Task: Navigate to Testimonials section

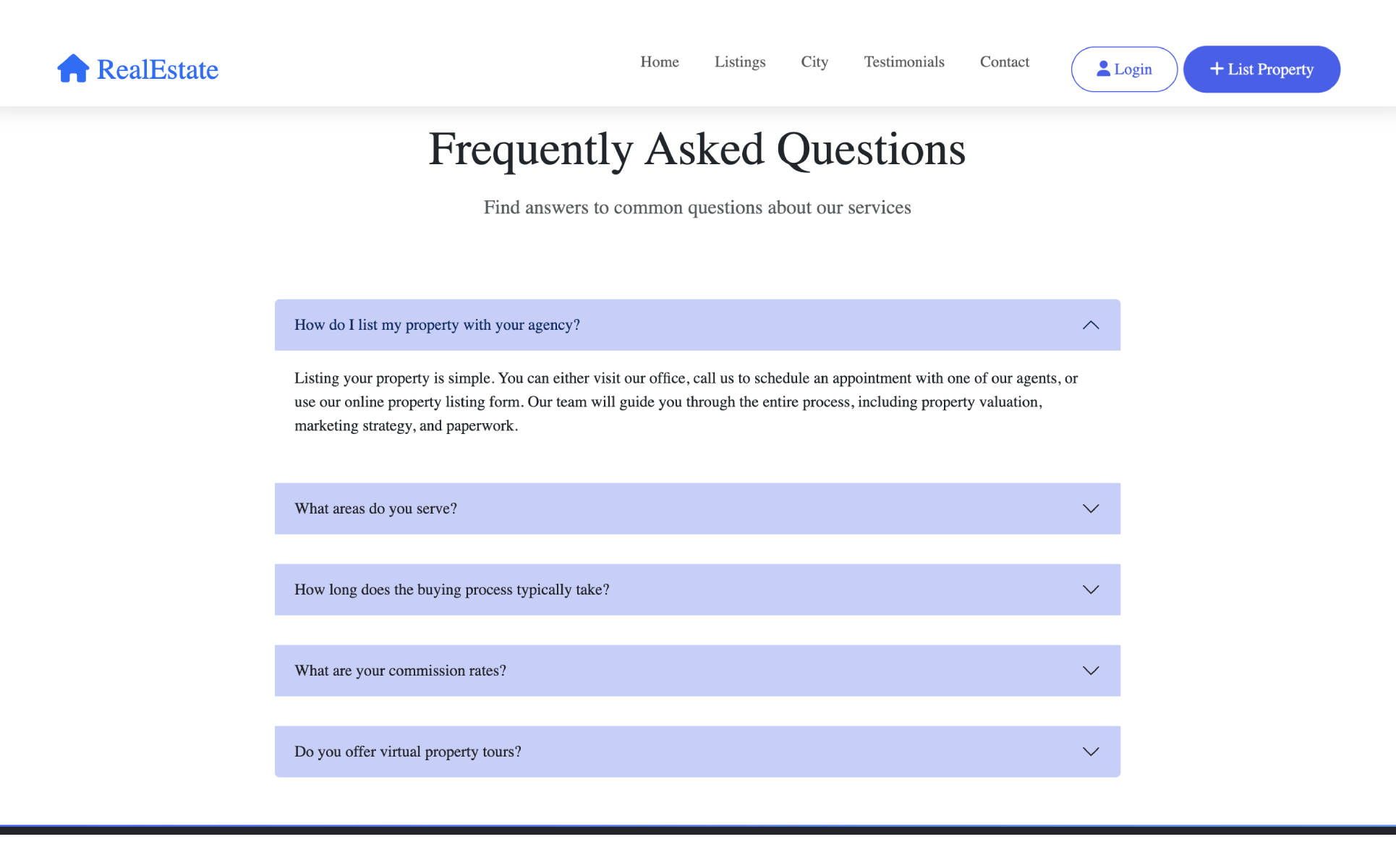Action: click(903, 62)
